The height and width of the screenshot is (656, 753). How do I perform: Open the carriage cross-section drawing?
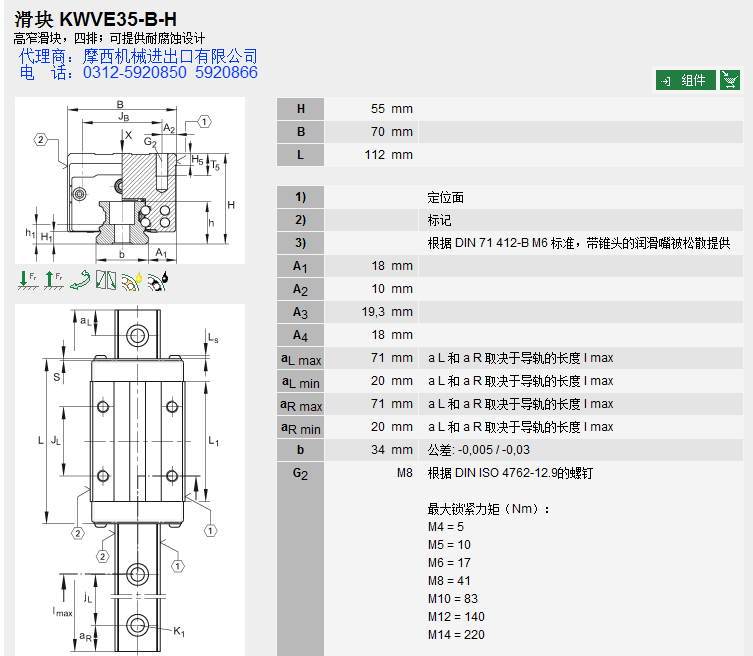130,181
